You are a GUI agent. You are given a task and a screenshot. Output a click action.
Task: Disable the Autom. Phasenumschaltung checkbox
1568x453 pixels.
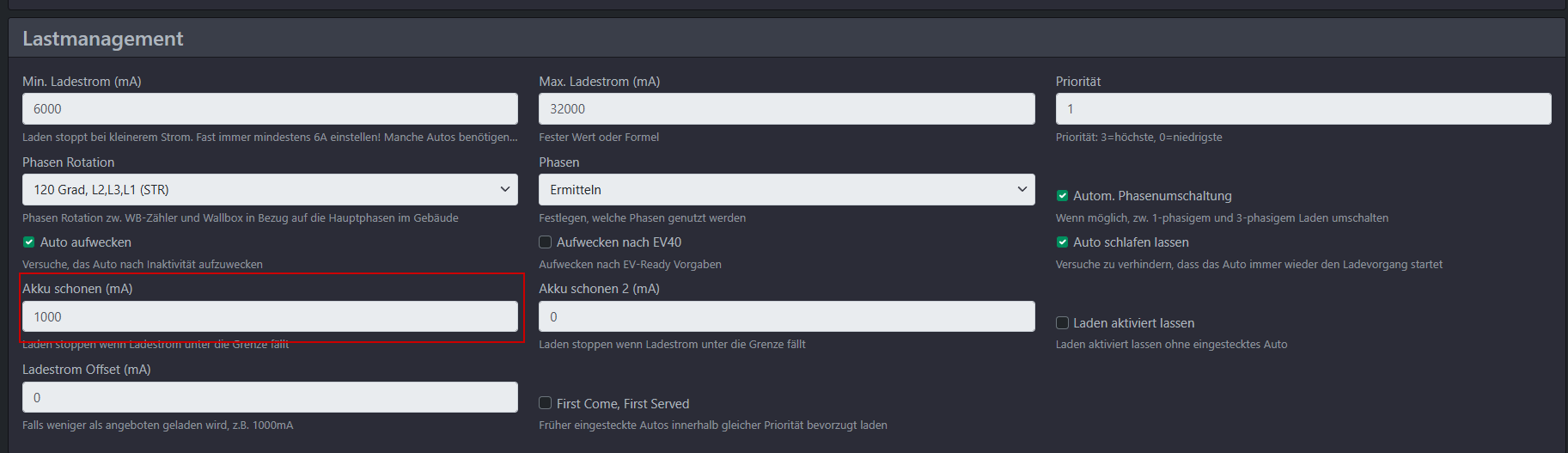click(1063, 196)
